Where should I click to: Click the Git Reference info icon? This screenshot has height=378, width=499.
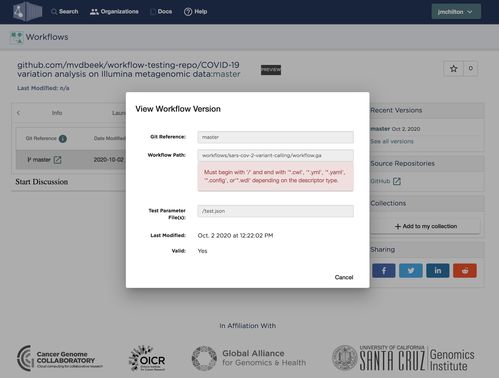pos(63,138)
